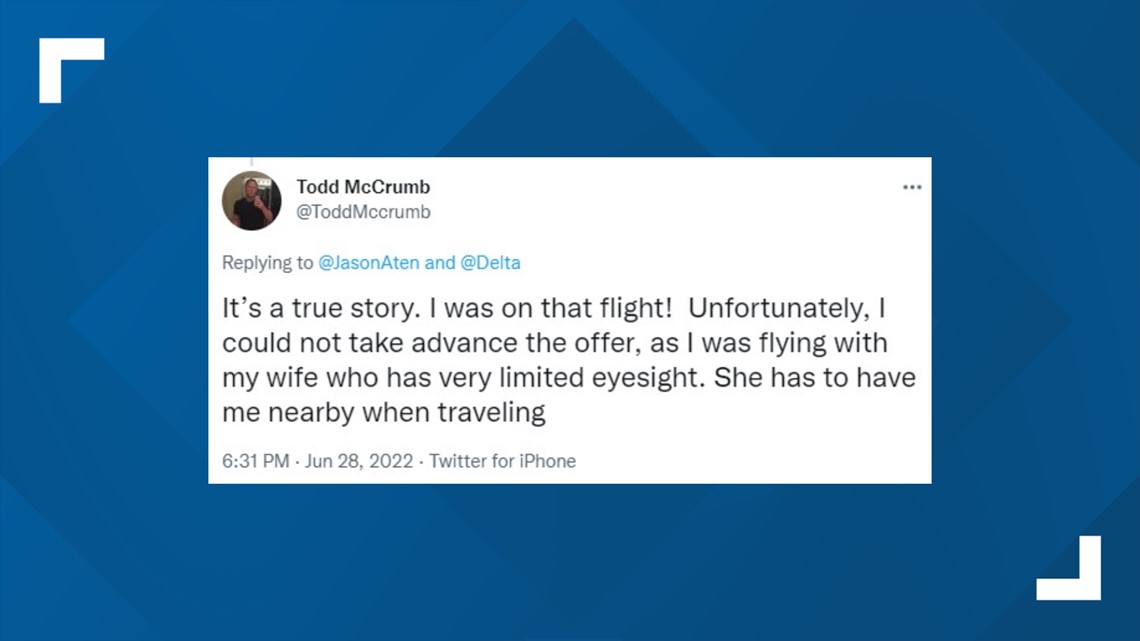
Task: Open the three-dot more options menu
Action: 912,188
